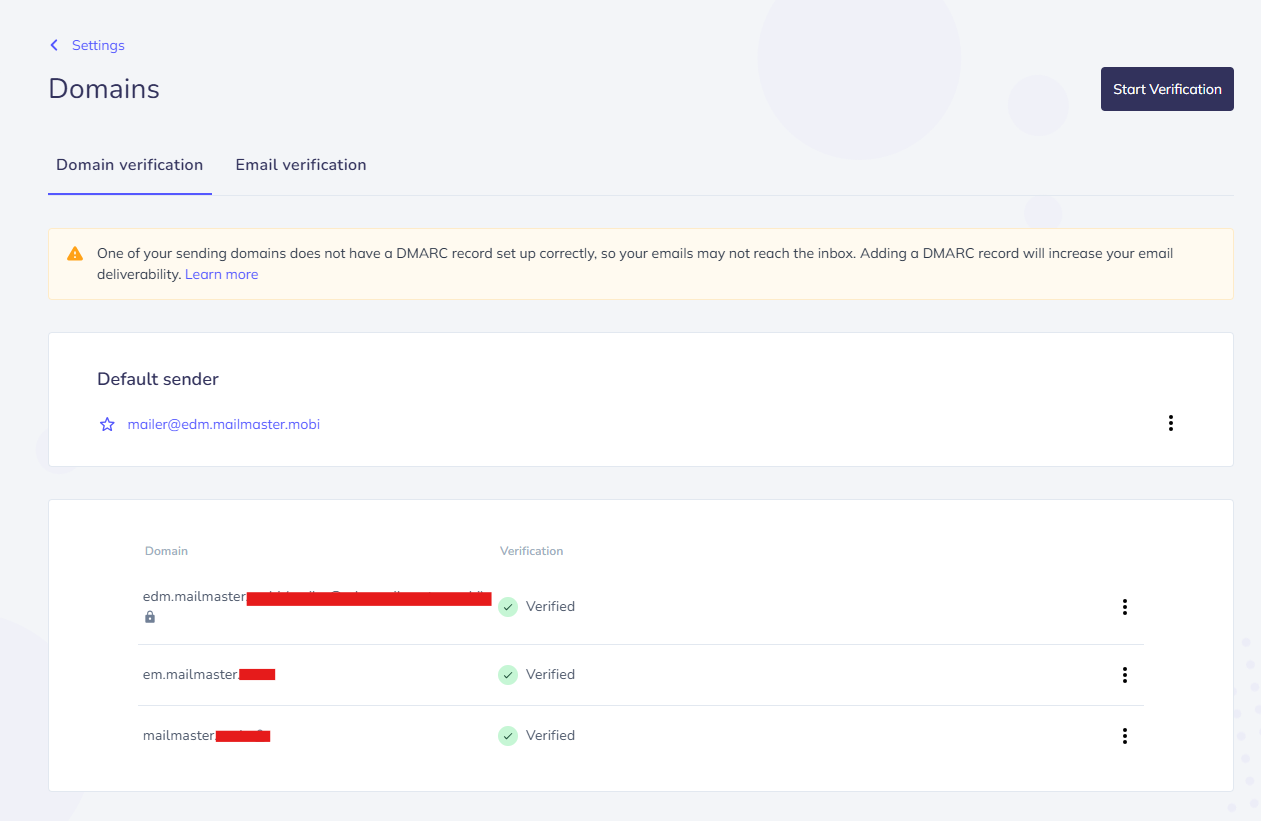Click the star icon beside default sender
Screen dimensions: 1261x821
click(107, 425)
